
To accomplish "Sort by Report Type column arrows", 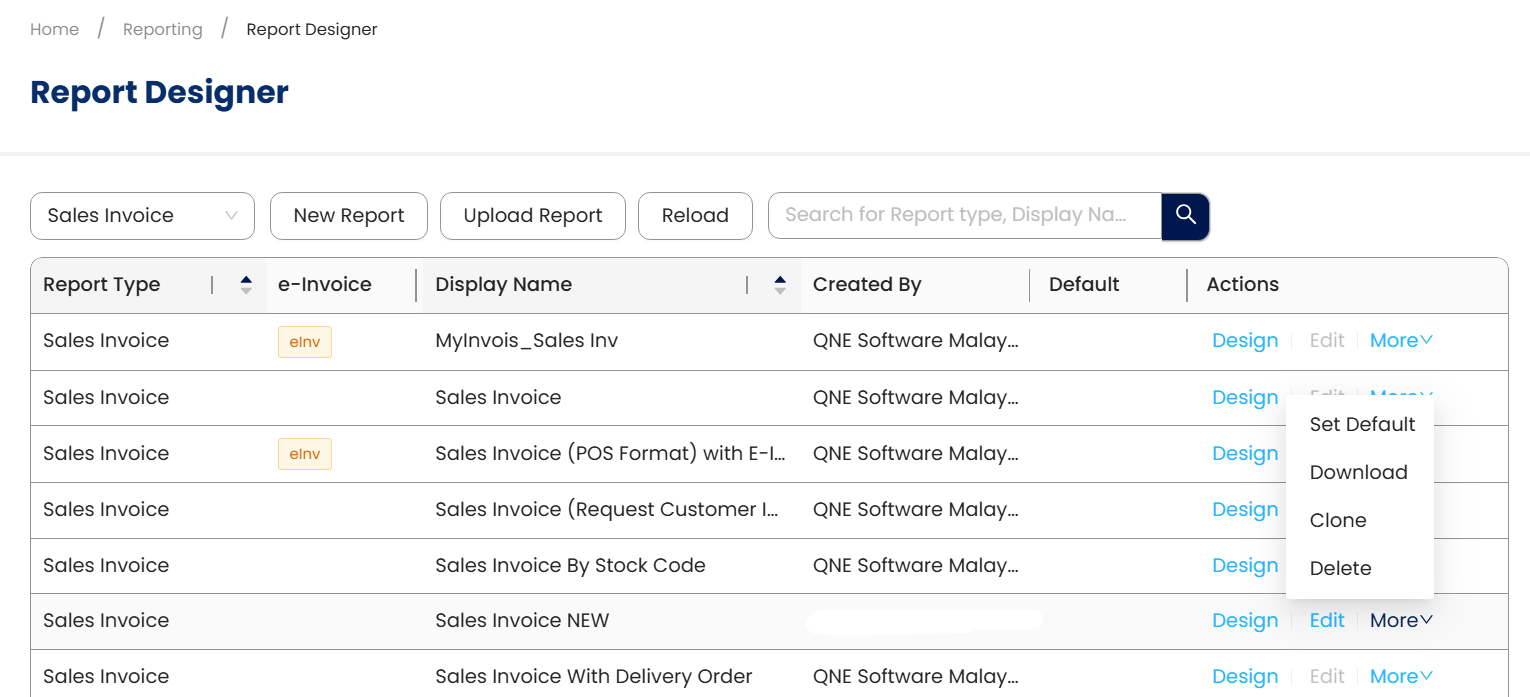I will point(246,285).
